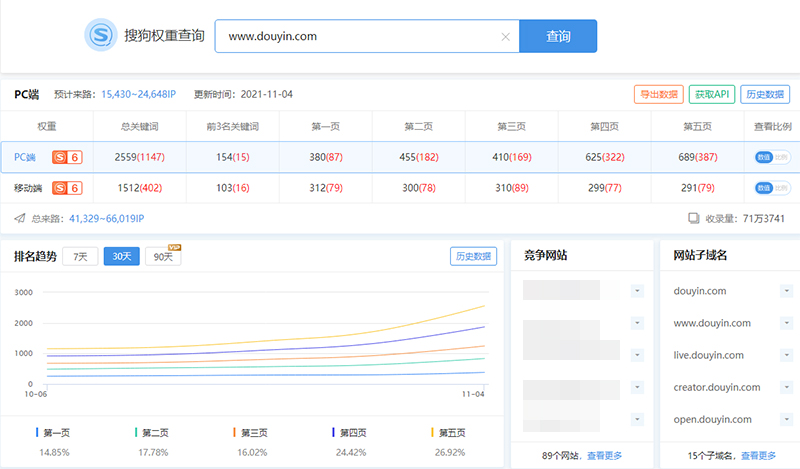The image size is (800, 469).
Task: Click the 15,430~24,648IP traffic link
Action: point(138,94)
